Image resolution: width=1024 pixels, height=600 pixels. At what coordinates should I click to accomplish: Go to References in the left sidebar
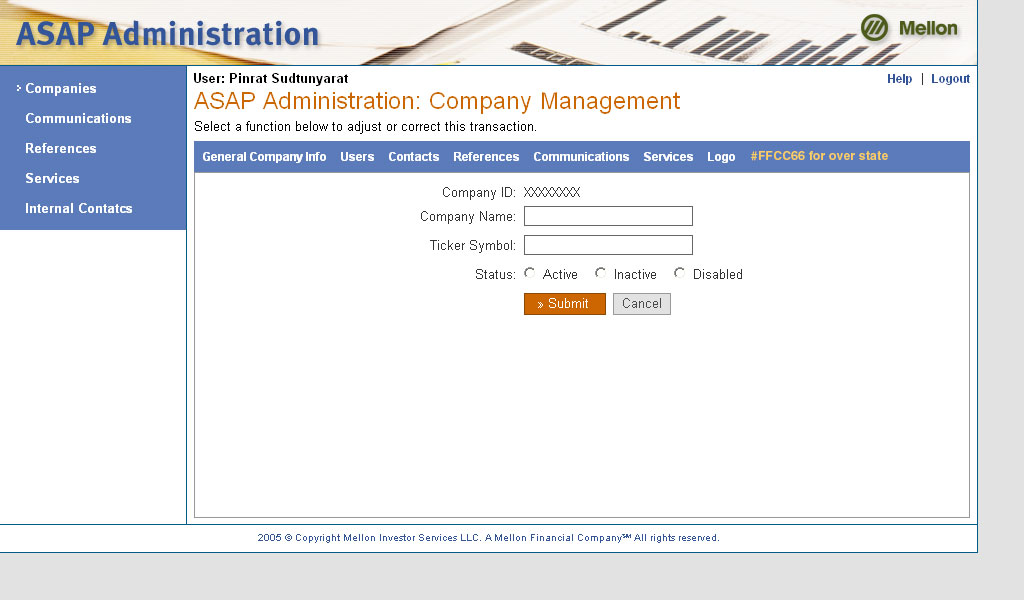pyautogui.click(x=61, y=148)
